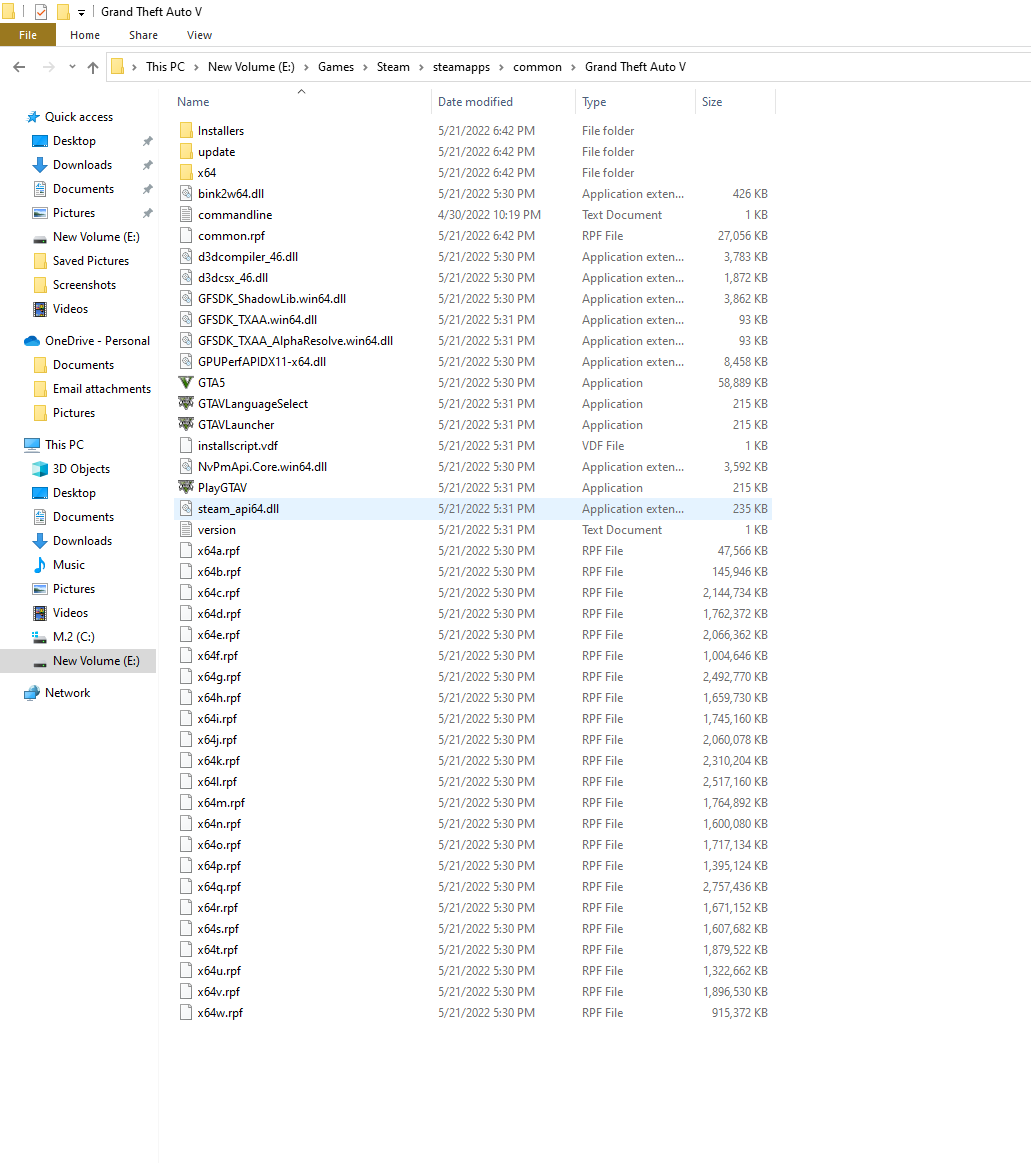
Task: Click the Music note icon in sidebar
Action: [x=40, y=565]
